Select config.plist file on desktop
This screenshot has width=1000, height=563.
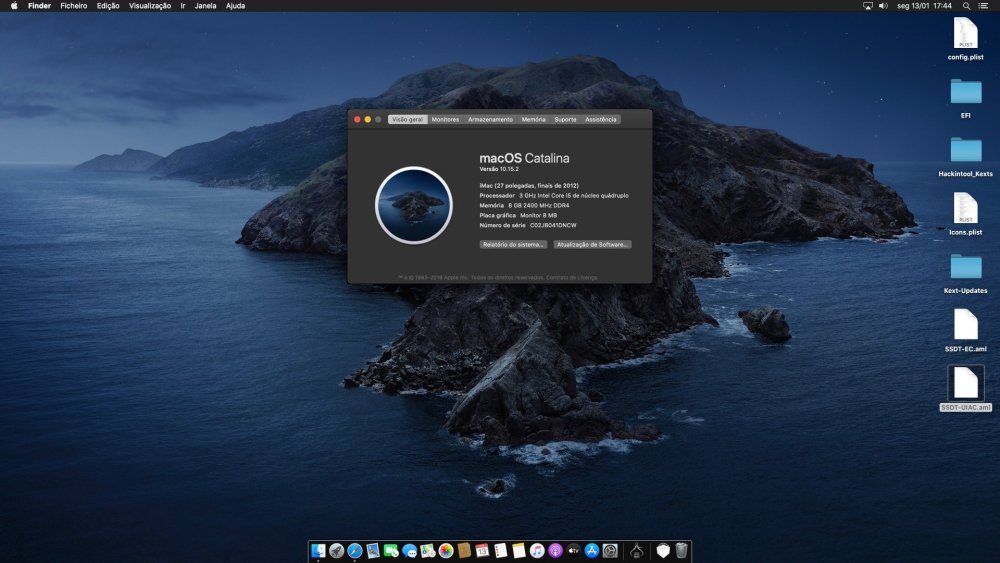click(x=966, y=38)
